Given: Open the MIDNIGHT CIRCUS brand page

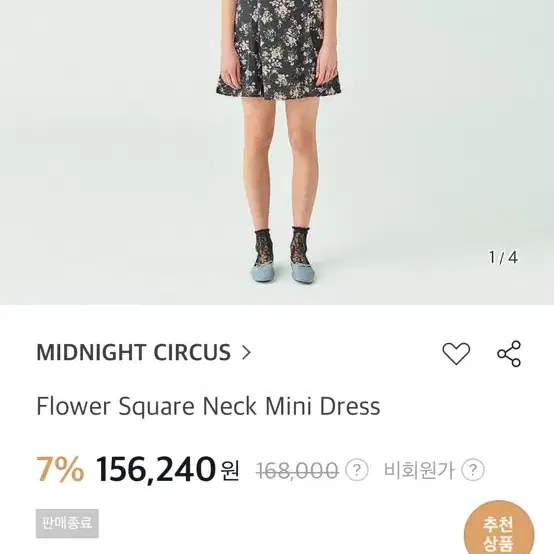Looking at the screenshot, I should pos(134,353).
